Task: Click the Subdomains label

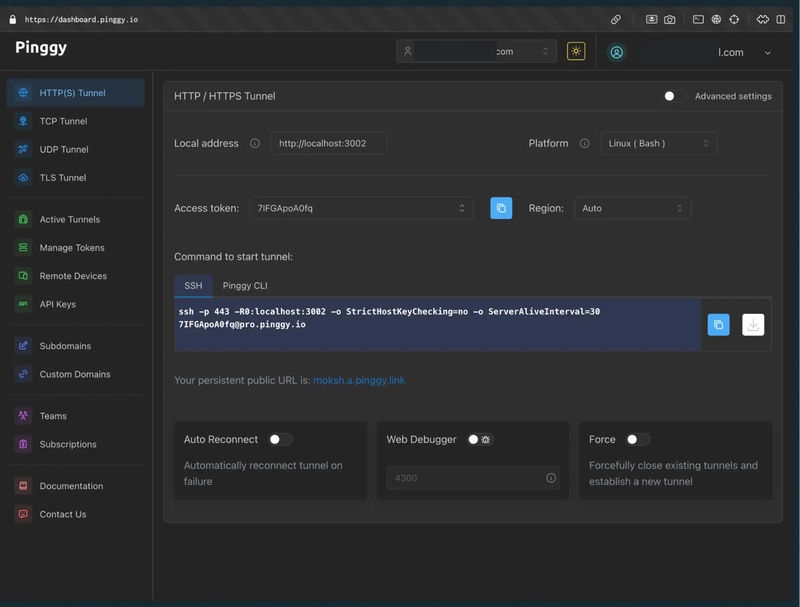Action: (65, 346)
